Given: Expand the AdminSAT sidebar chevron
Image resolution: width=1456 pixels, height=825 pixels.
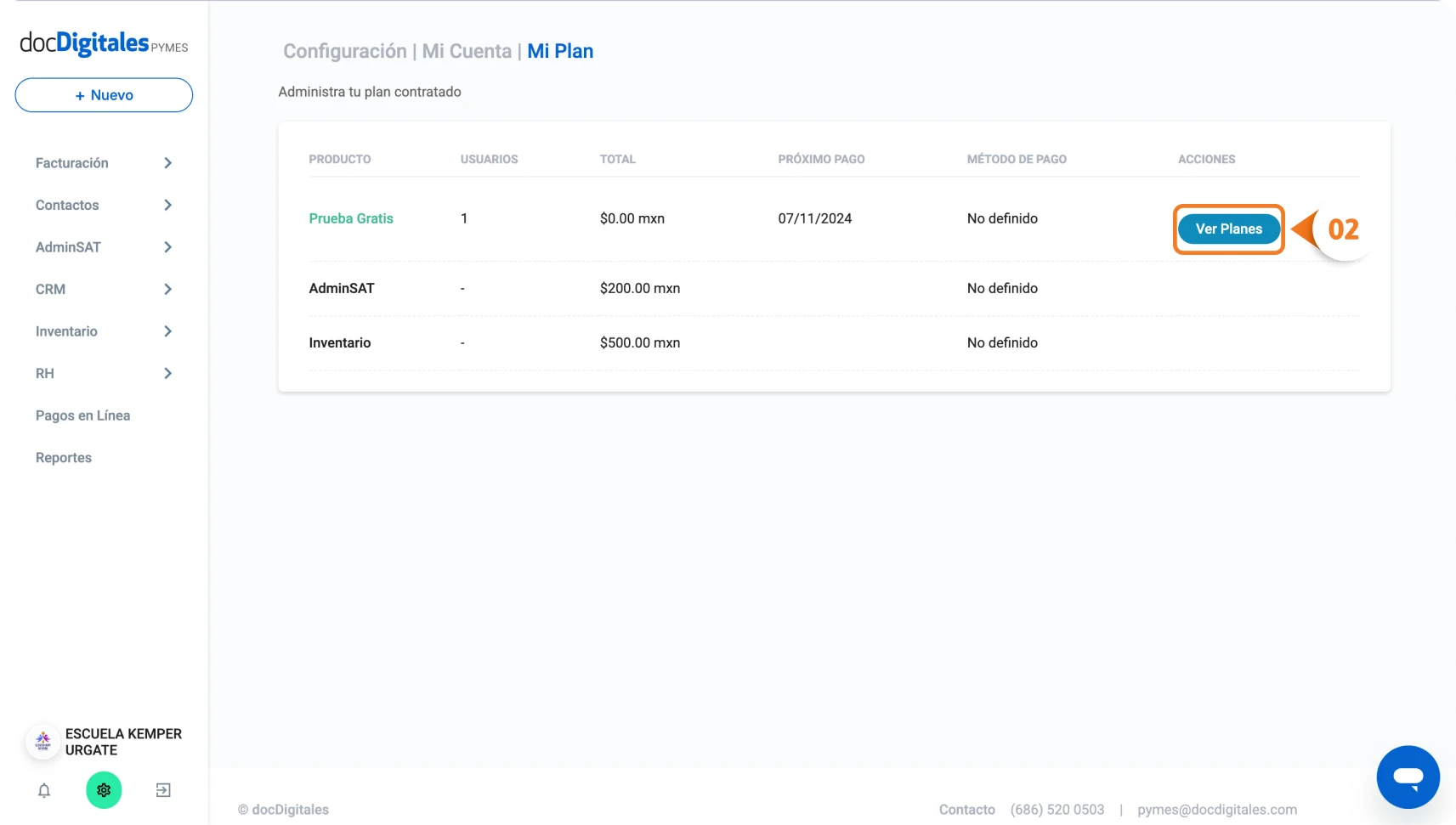Looking at the screenshot, I should point(168,247).
